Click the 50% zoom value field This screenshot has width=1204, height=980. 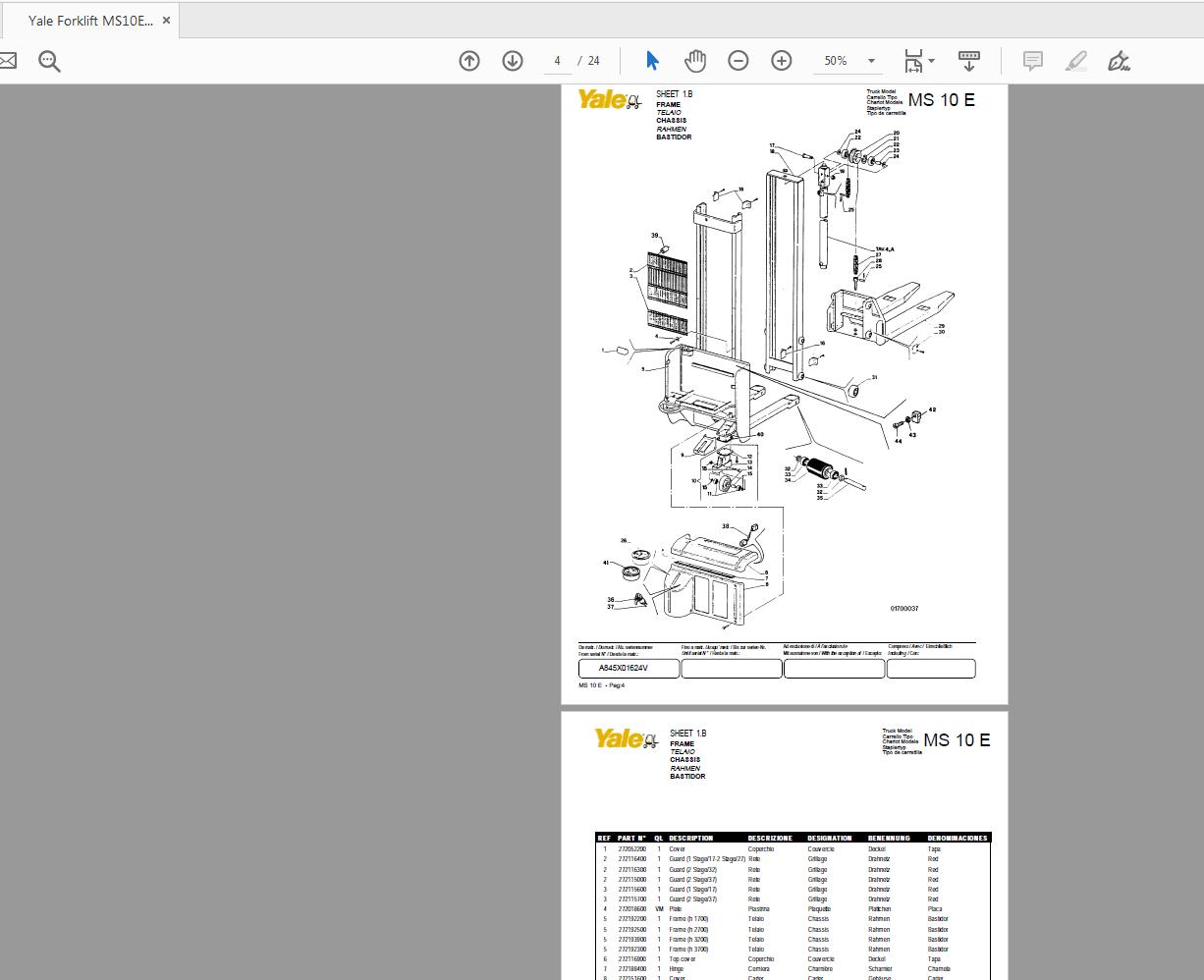point(836,61)
